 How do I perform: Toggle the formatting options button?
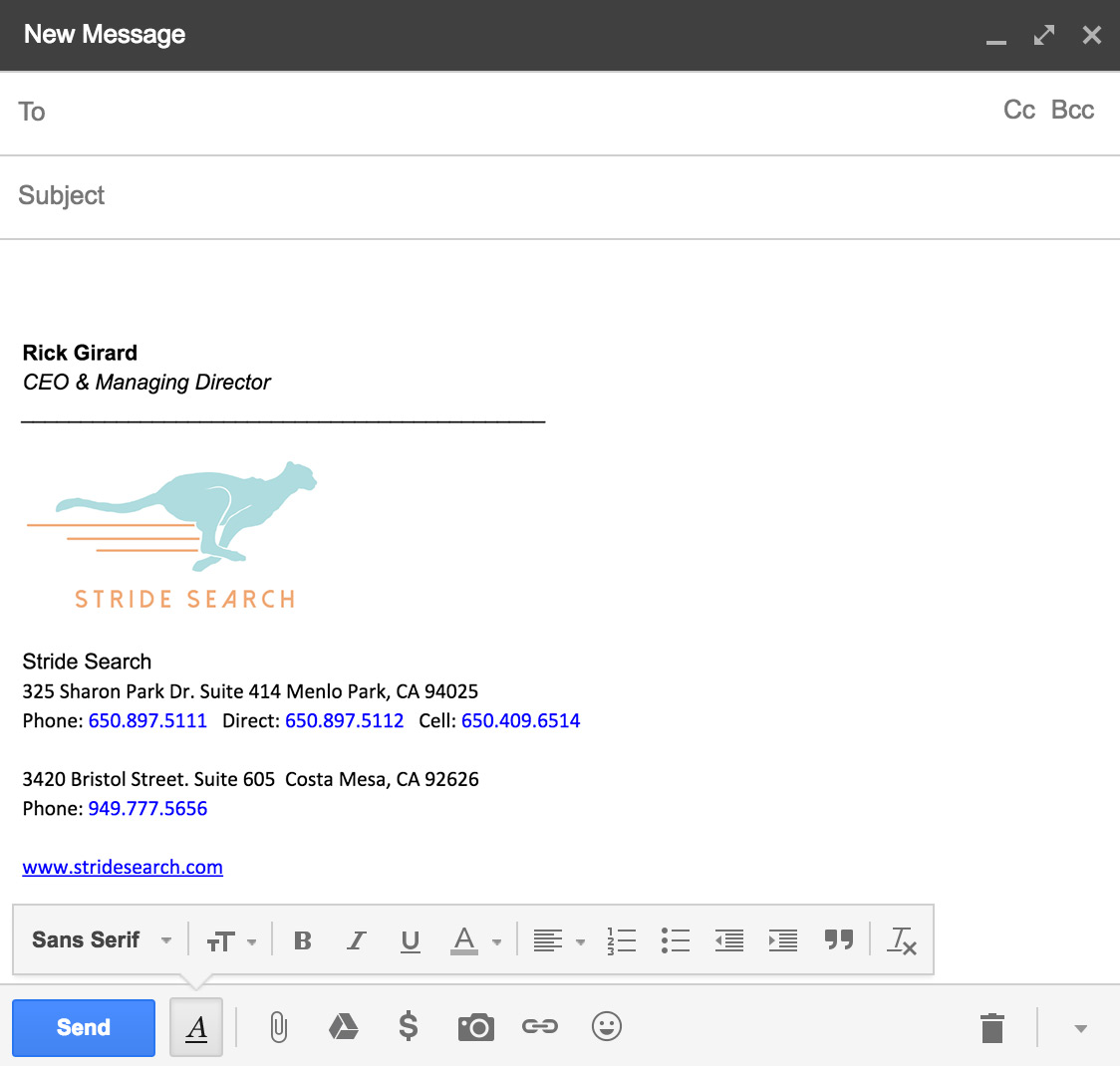pos(196,1027)
